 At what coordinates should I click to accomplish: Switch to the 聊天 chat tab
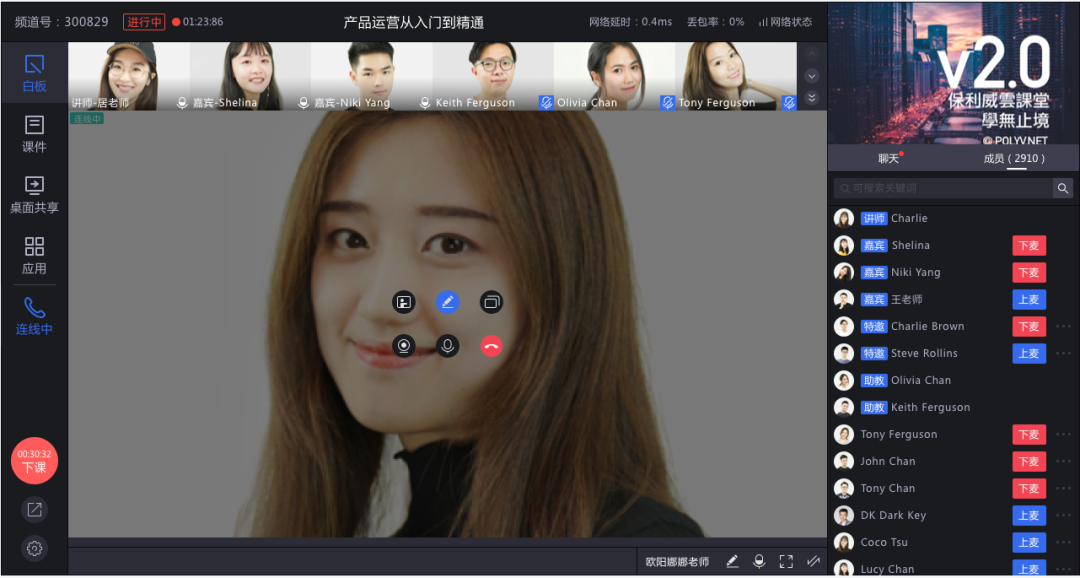coord(889,158)
